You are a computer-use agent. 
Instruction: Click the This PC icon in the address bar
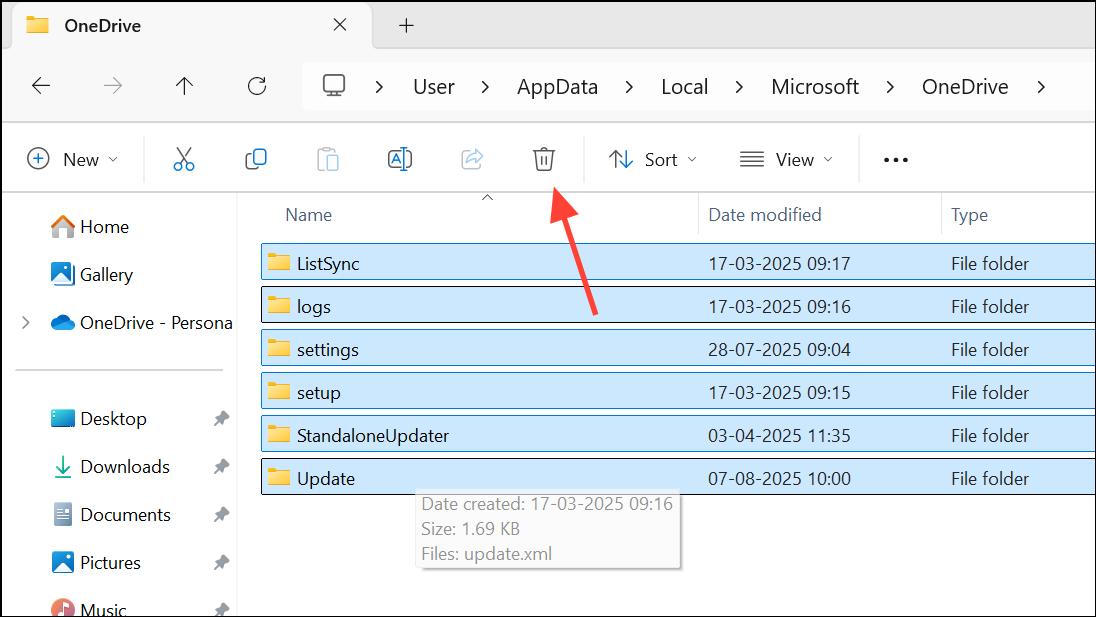pos(334,86)
